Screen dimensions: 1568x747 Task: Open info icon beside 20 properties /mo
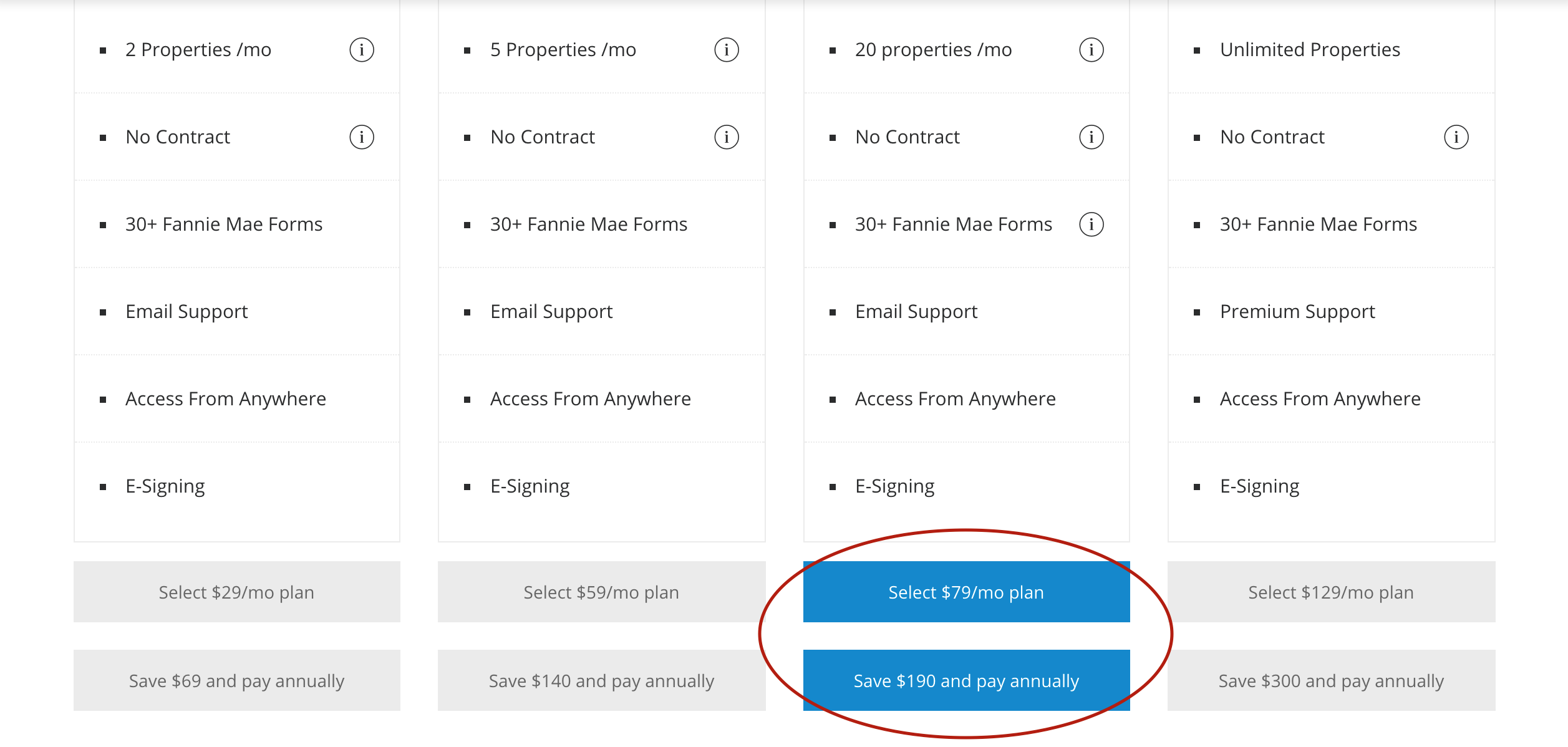pyautogui.click(x=1091, y=50)
